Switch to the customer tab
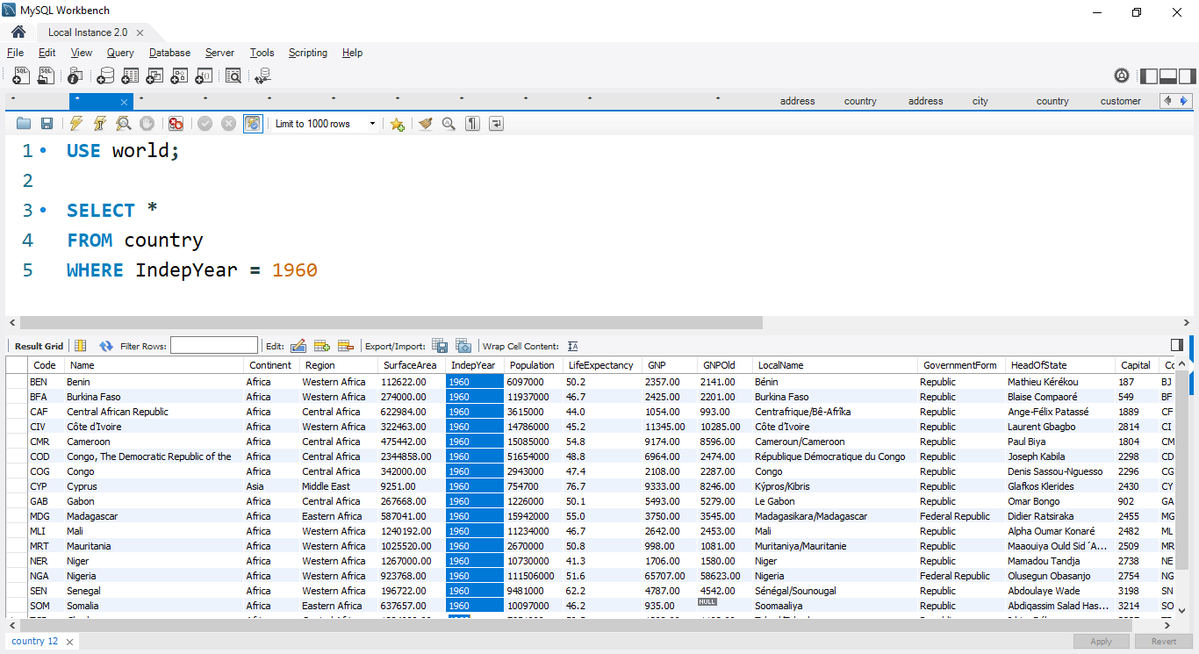 click(x=1120, y=101)
